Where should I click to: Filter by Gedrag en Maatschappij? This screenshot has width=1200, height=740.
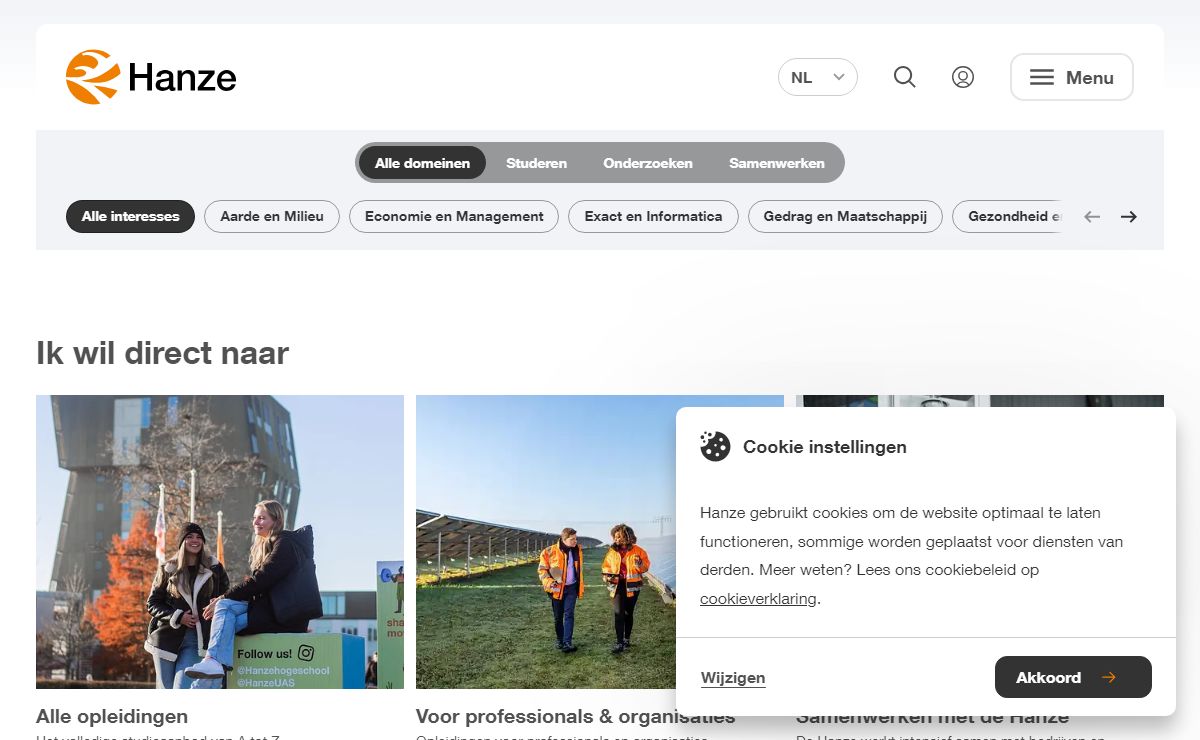click(x=845, y=216)
